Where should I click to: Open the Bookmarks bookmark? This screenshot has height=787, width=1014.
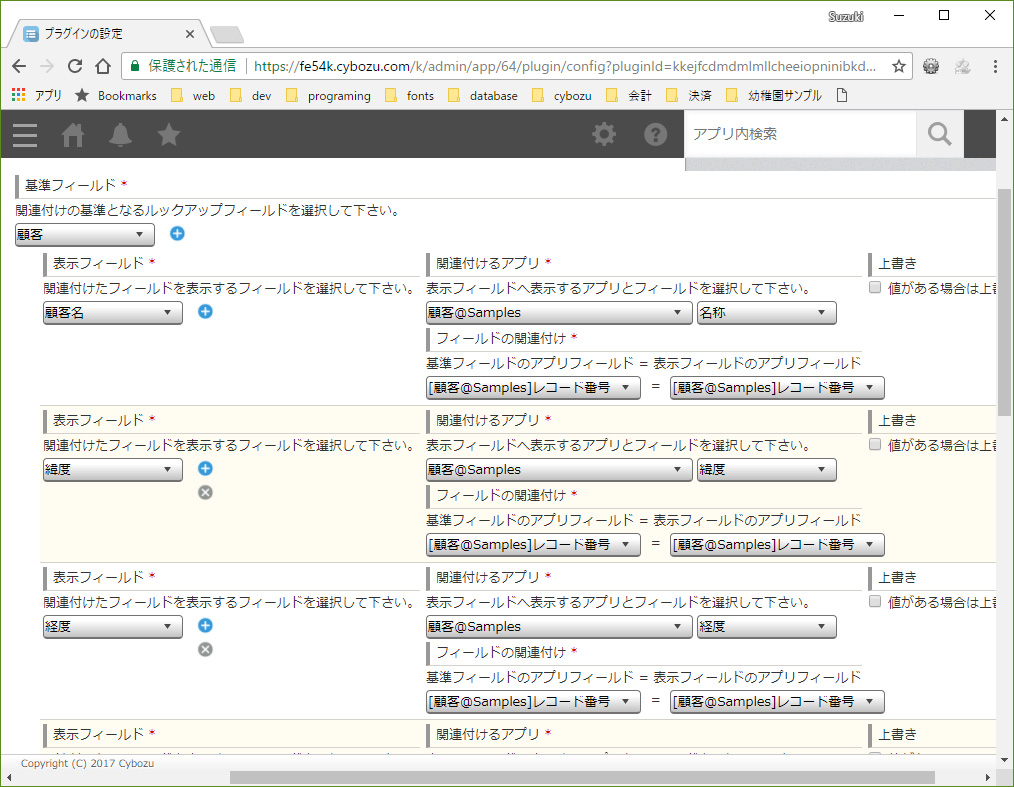pyautogui.click(x=116, y=96)
